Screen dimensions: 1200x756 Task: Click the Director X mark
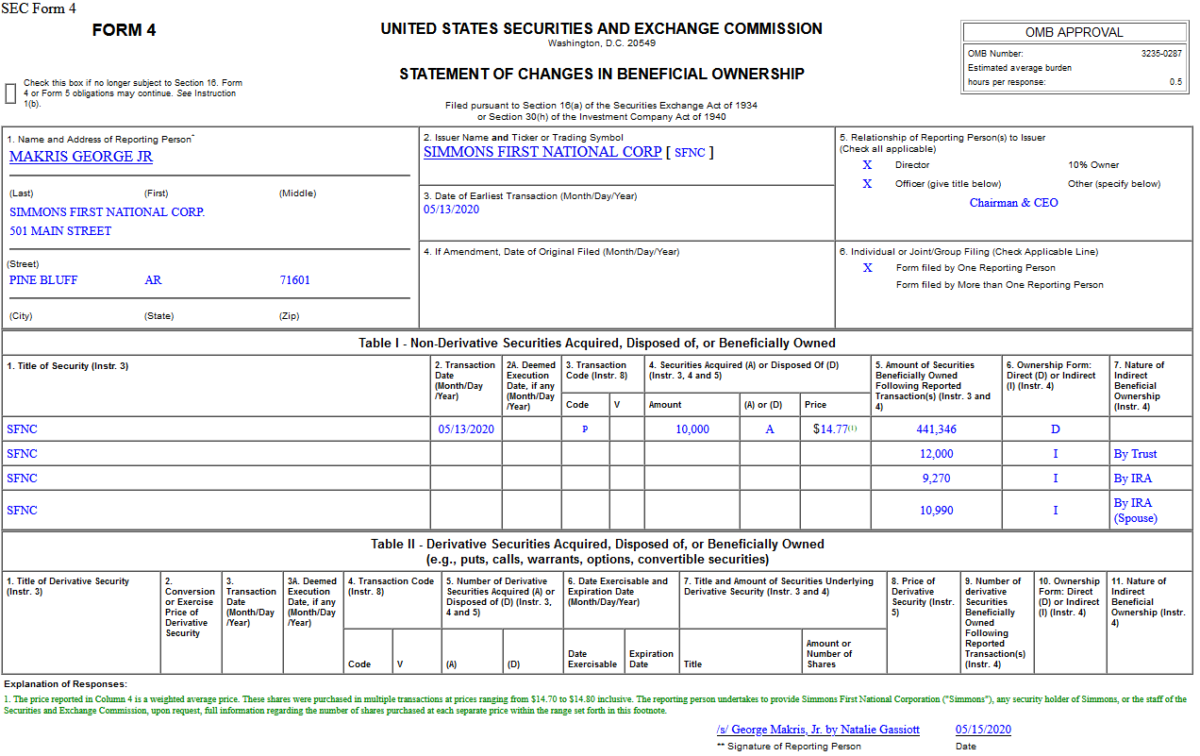click(867, 165)
